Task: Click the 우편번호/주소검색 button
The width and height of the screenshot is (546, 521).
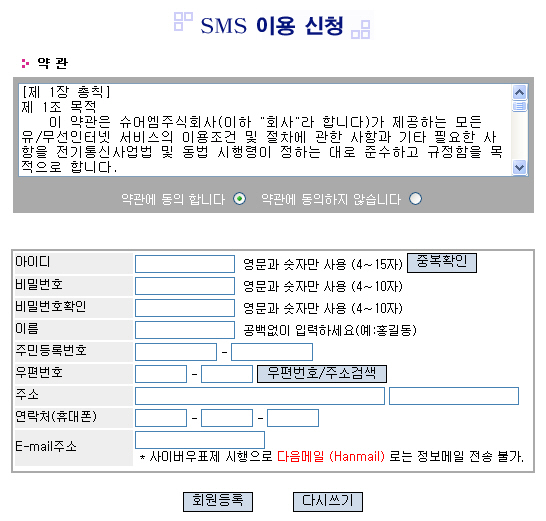Action: (x=322, y=374)
